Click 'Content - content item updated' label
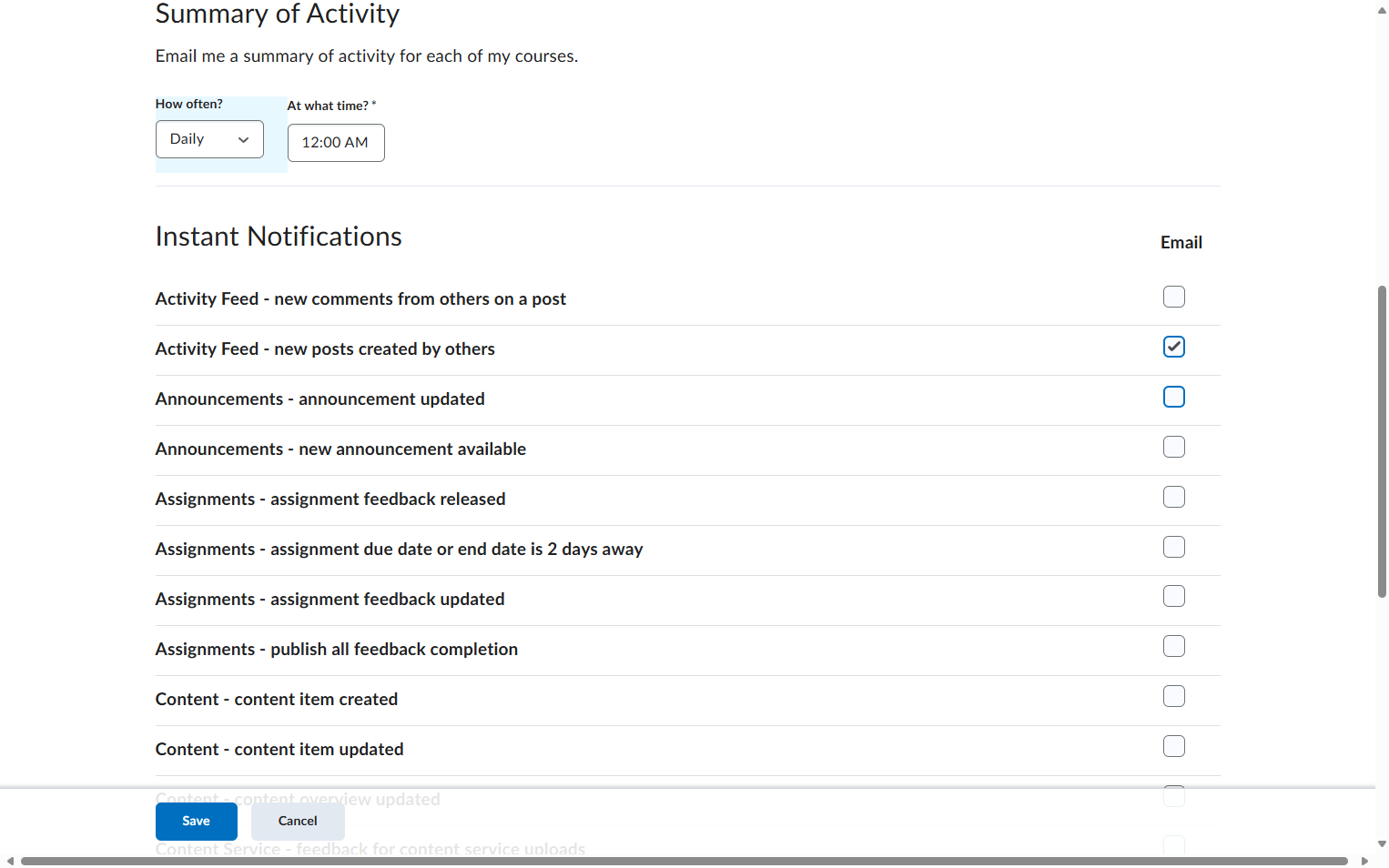1389x868 pixels. [279, 750]
